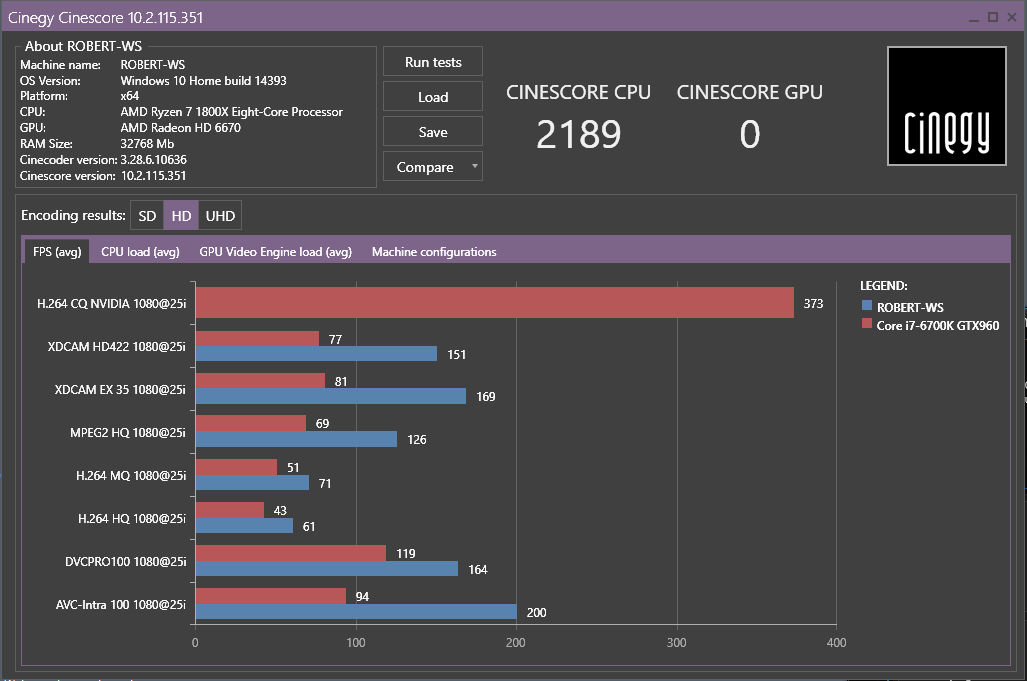View GPU Video Engine load (avg) tab
Image resolution: width=1027 pixels, height=681 pixels.
[275, 251]
